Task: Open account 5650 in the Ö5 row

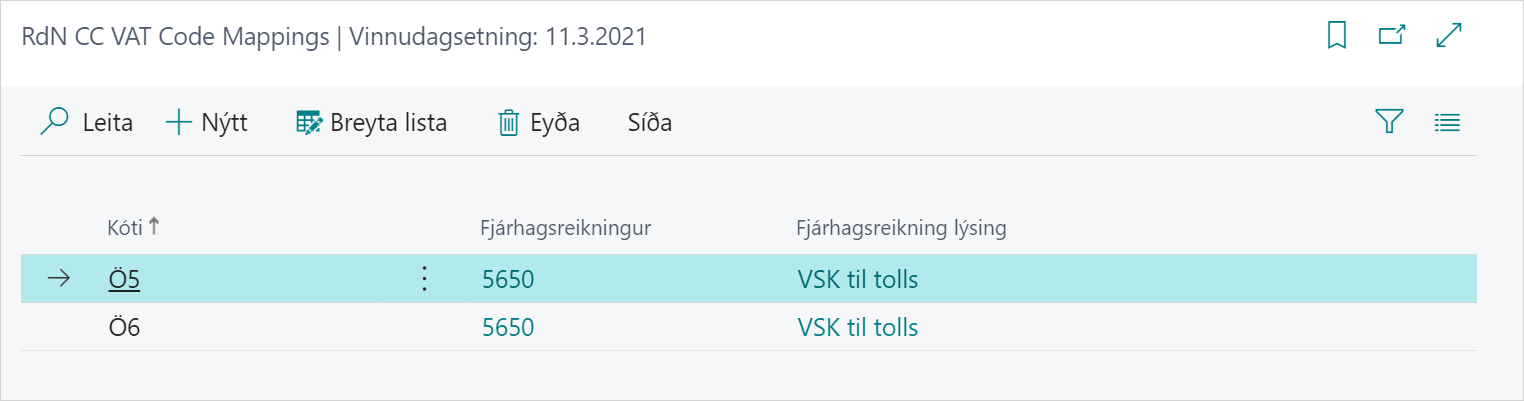Action: coord(508,280)
